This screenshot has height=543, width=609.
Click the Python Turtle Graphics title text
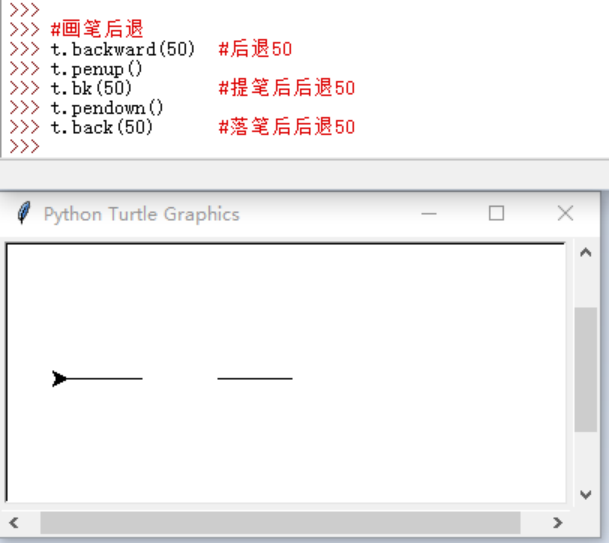tap(142, 214)
